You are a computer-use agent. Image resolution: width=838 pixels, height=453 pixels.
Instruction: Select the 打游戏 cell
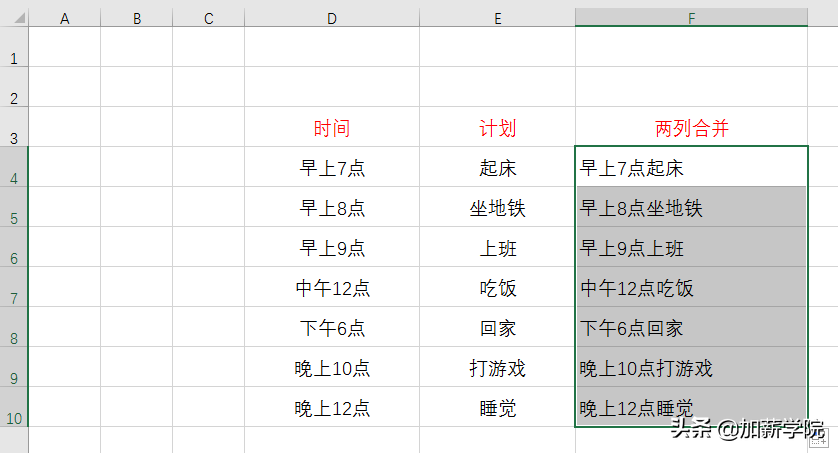point(498,367)
